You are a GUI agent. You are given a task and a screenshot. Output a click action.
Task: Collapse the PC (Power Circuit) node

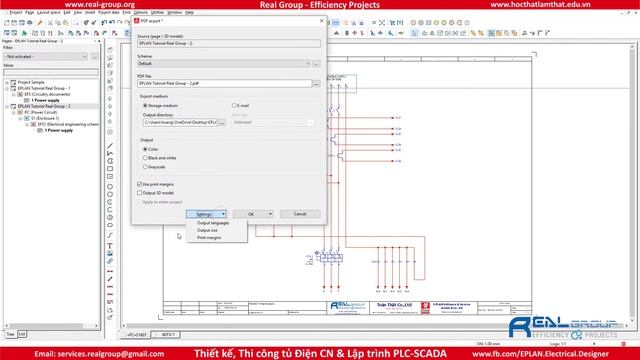[x=13, y=112]
